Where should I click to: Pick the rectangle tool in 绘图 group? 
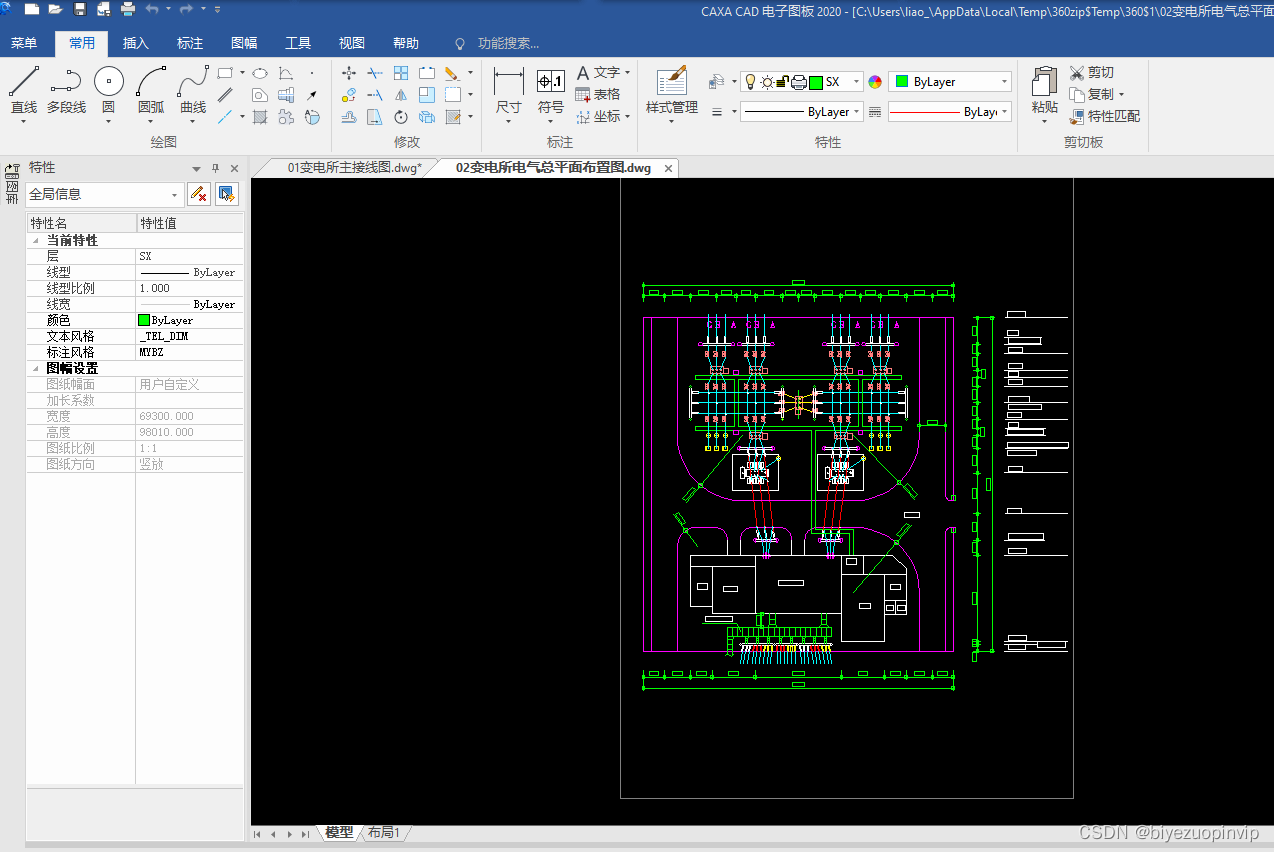(x=225, y=73)
